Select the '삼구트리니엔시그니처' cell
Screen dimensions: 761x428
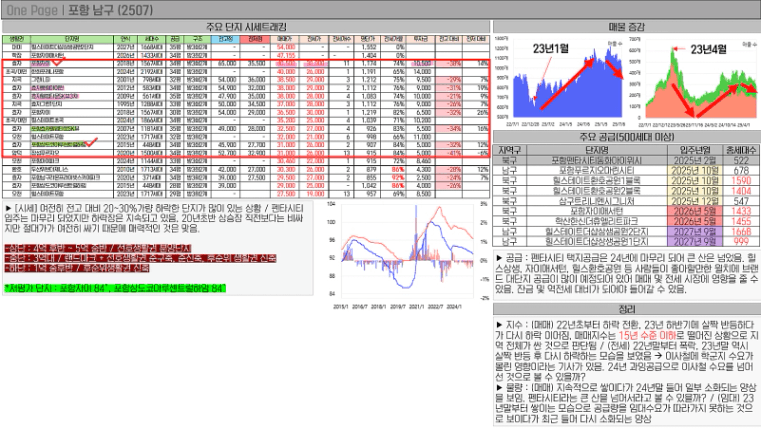[x=596, y=201]
